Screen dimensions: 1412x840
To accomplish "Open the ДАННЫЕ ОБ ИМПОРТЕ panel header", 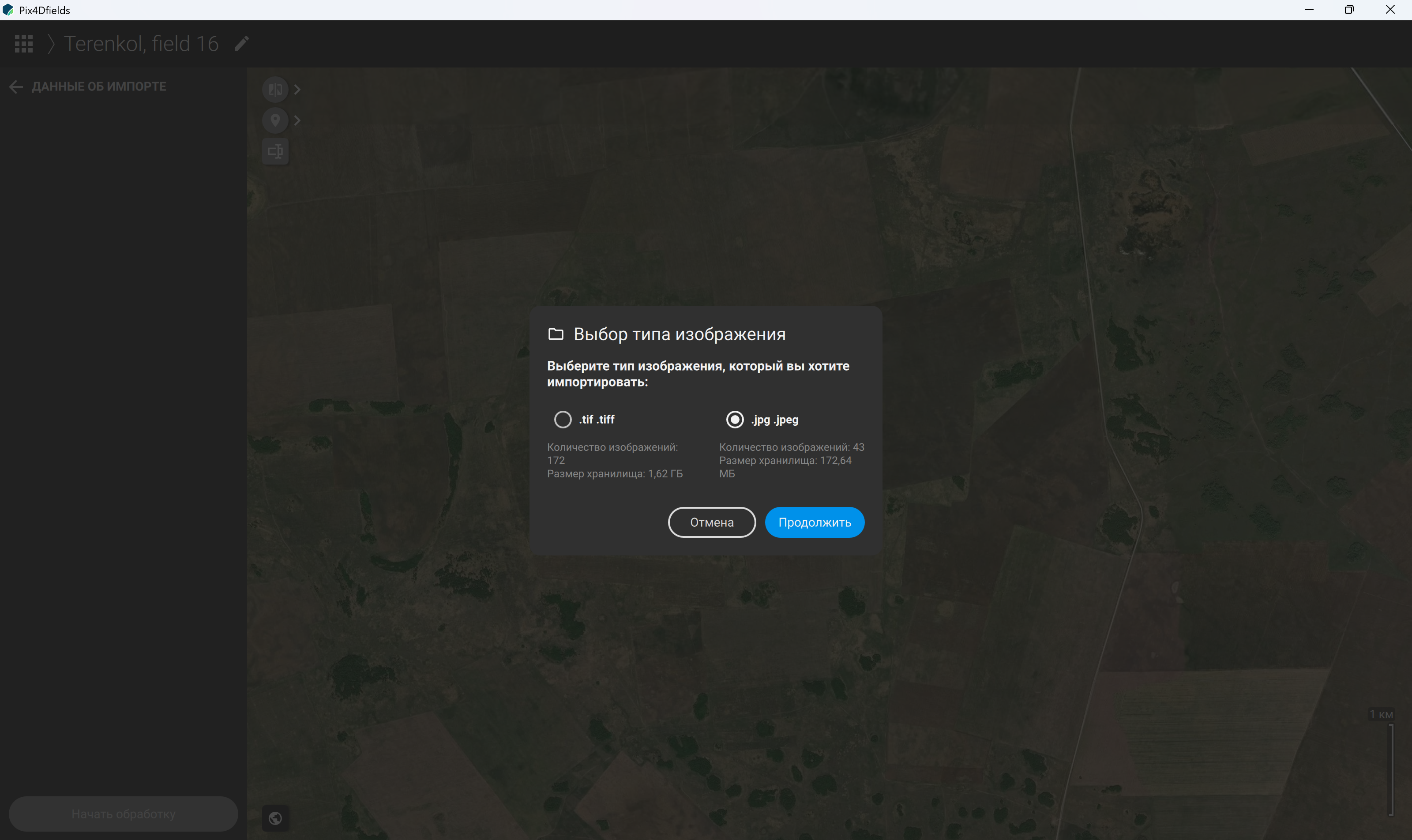I will tap(99, 86).
